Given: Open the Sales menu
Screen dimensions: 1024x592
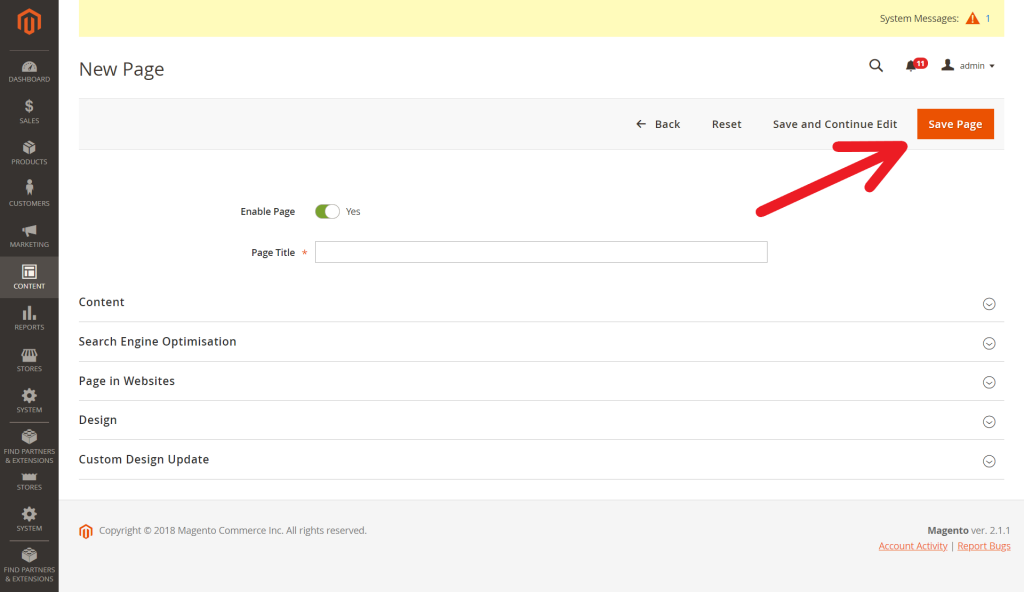Looking at the screenshot, I should [29, 112].
